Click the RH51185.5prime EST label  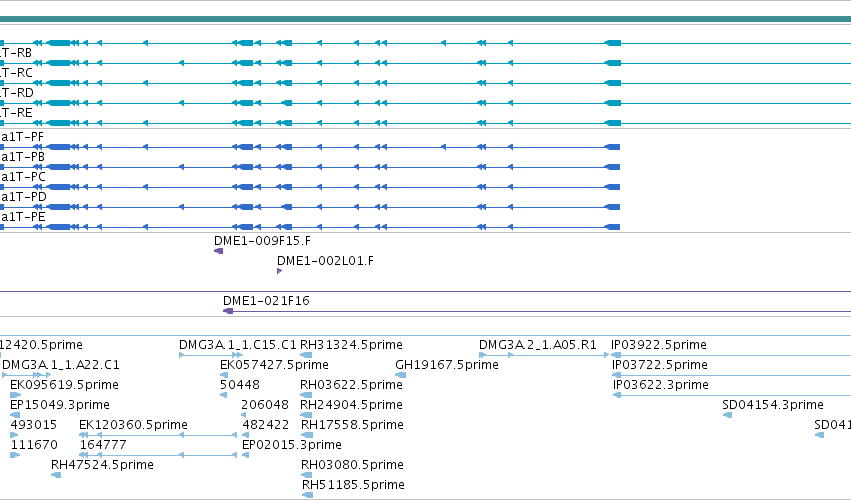pyautogui.click(x=353, y=485)
